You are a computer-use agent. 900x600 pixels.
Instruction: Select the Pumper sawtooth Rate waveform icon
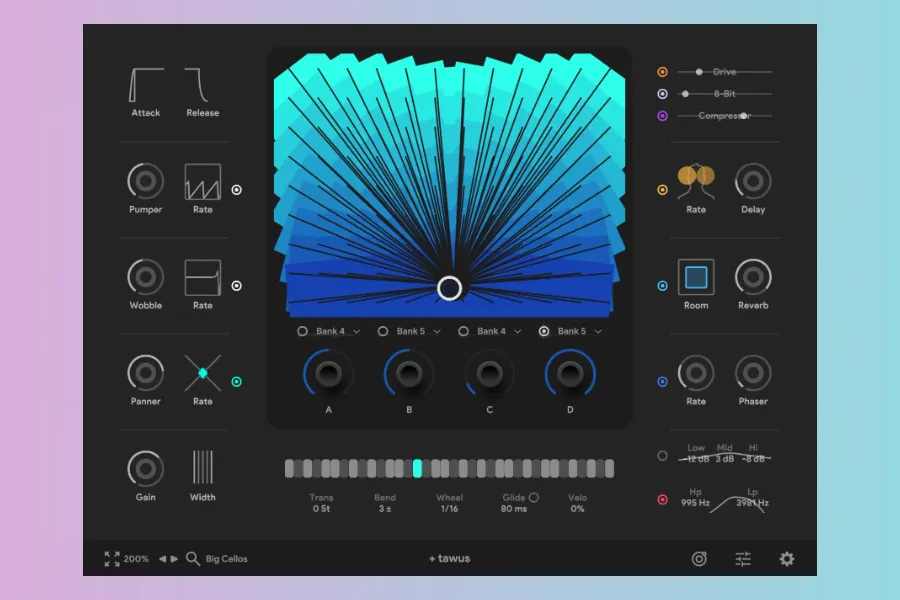point(203,182)
